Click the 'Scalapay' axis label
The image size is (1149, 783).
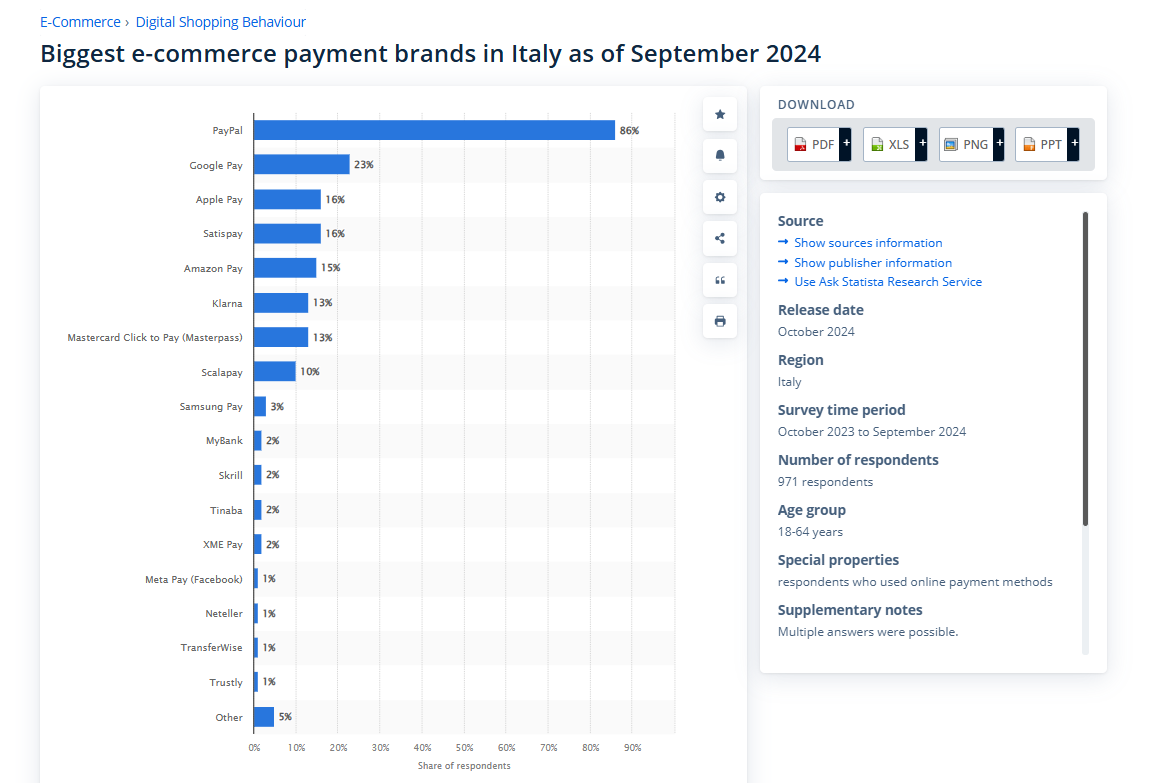click(222, 373)
